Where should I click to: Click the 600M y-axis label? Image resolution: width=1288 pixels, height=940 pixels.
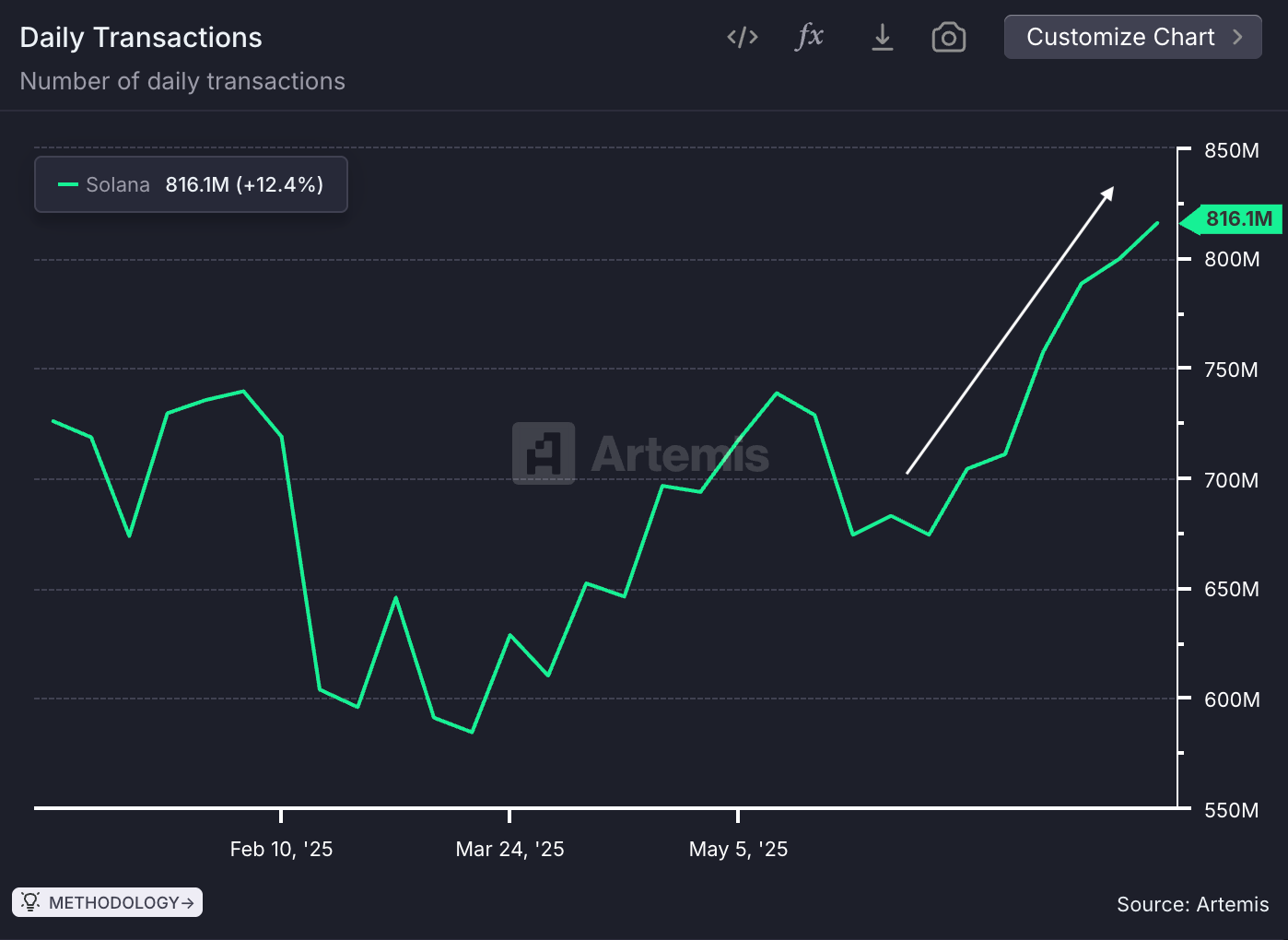[x=1232, y=699]
